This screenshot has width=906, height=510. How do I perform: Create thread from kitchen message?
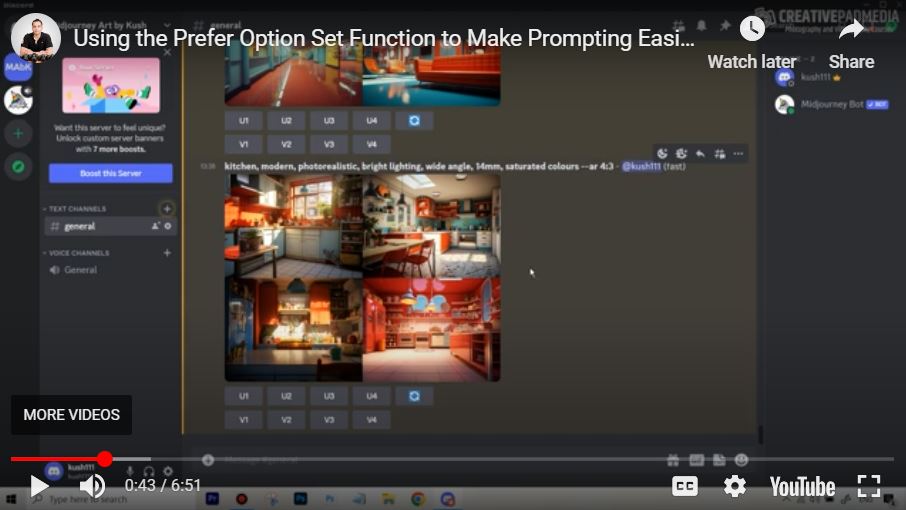719,154
